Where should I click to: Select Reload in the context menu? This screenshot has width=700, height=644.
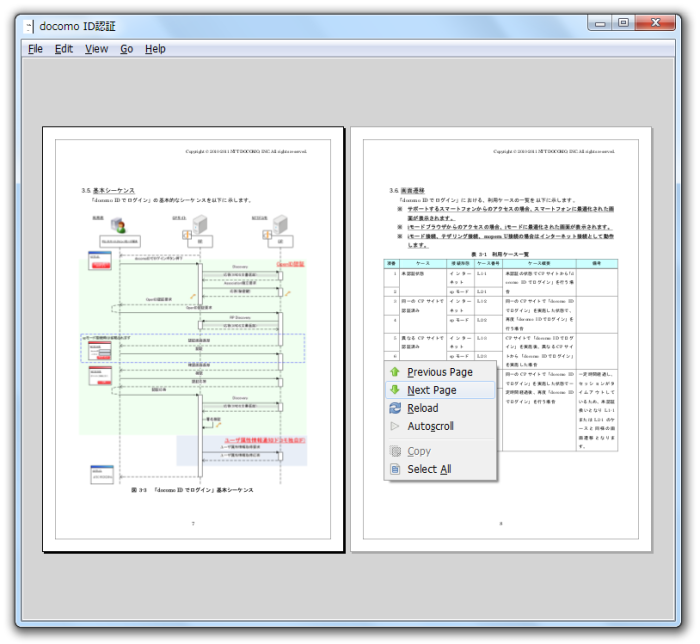click(x=440, y=408)
